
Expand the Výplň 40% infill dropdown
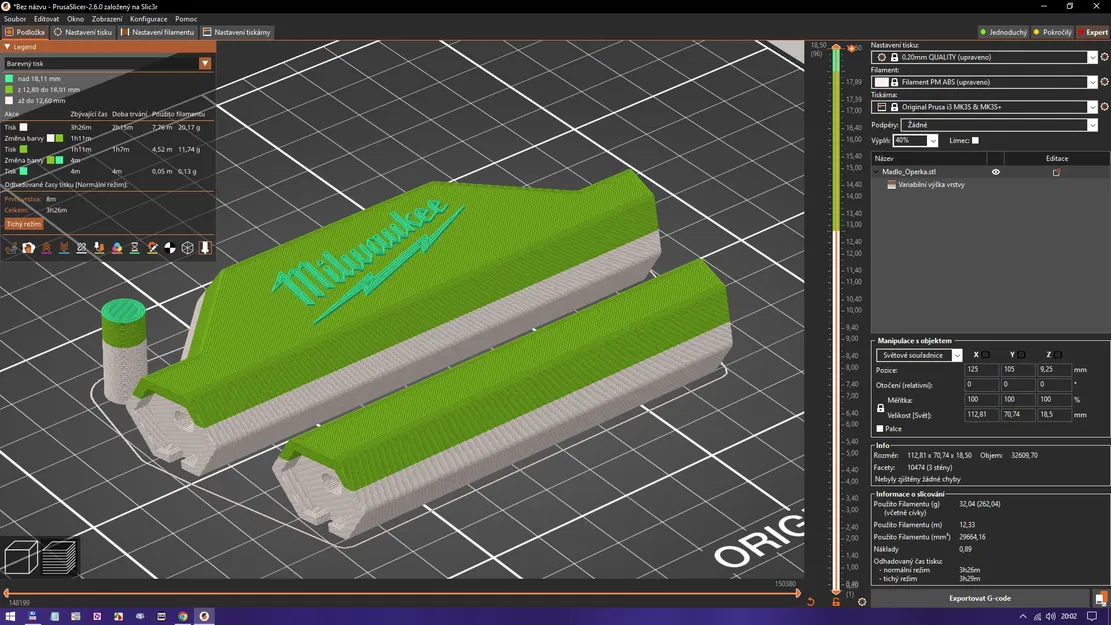(915, 140)
